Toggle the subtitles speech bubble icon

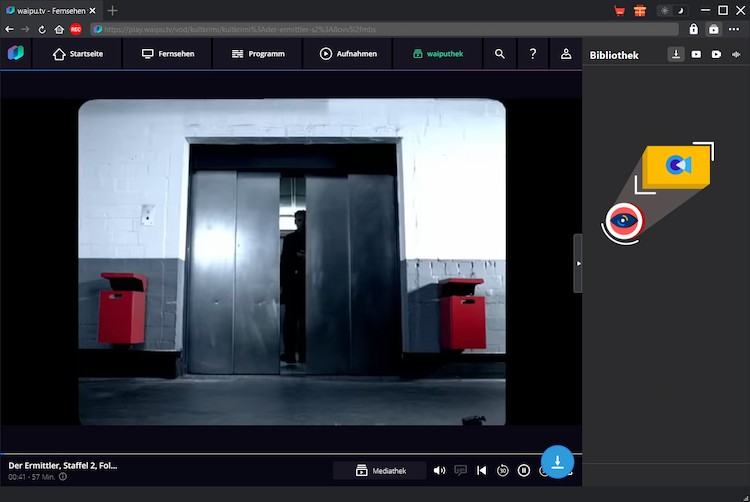click(460, 471)
